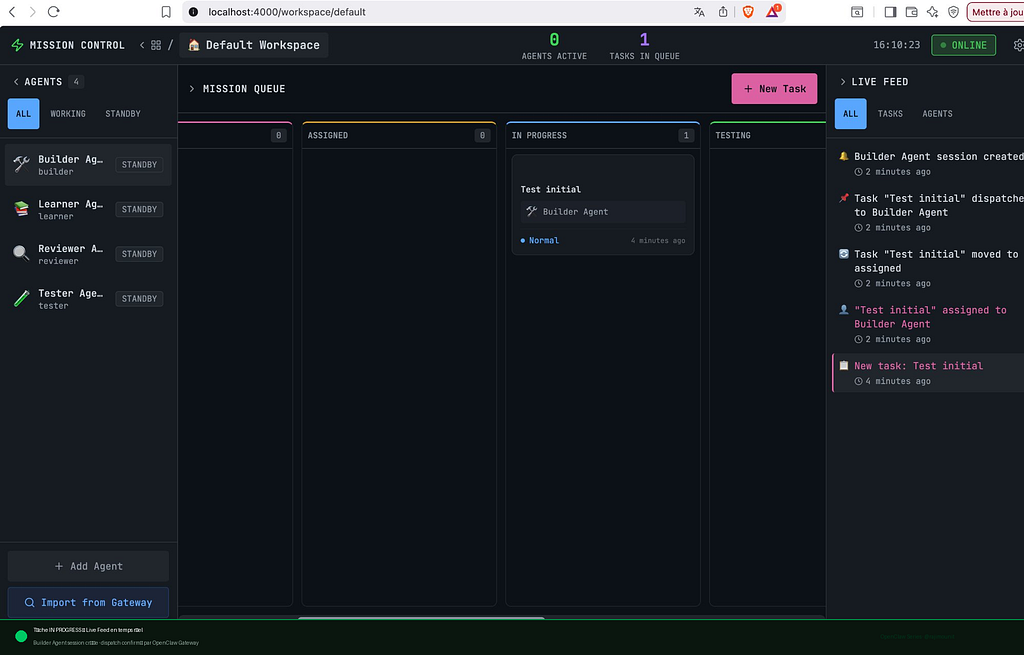Screen dimensions: 1024x655
Task: Click Tester Agent test tube icon
Action: 22,298
